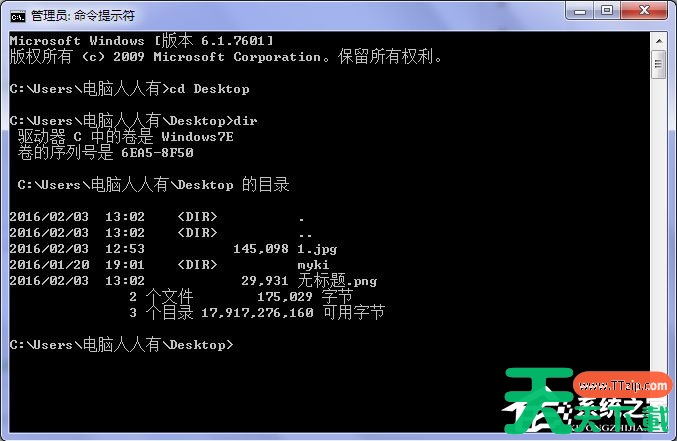Click the vertical scrollbar thumb

coord(659,64)
